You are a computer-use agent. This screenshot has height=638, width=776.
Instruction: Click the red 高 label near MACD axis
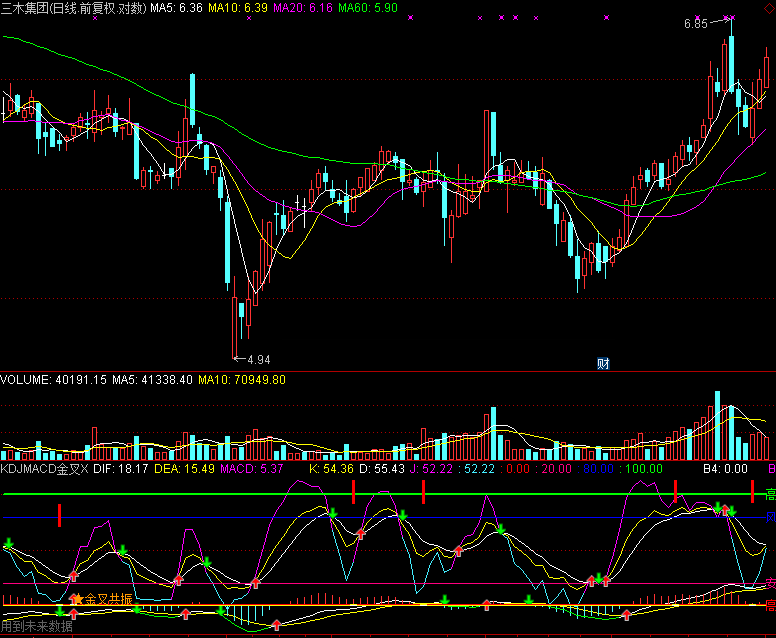point(771,605)
